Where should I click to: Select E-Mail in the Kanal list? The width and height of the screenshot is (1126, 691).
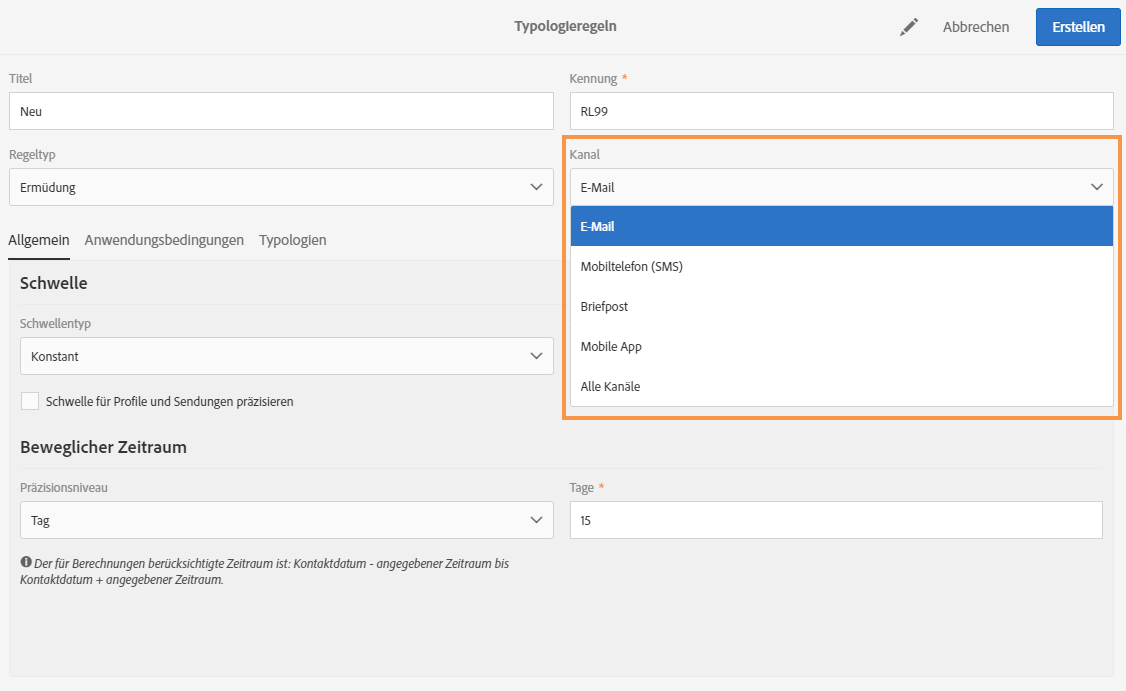tap(841, 226)
